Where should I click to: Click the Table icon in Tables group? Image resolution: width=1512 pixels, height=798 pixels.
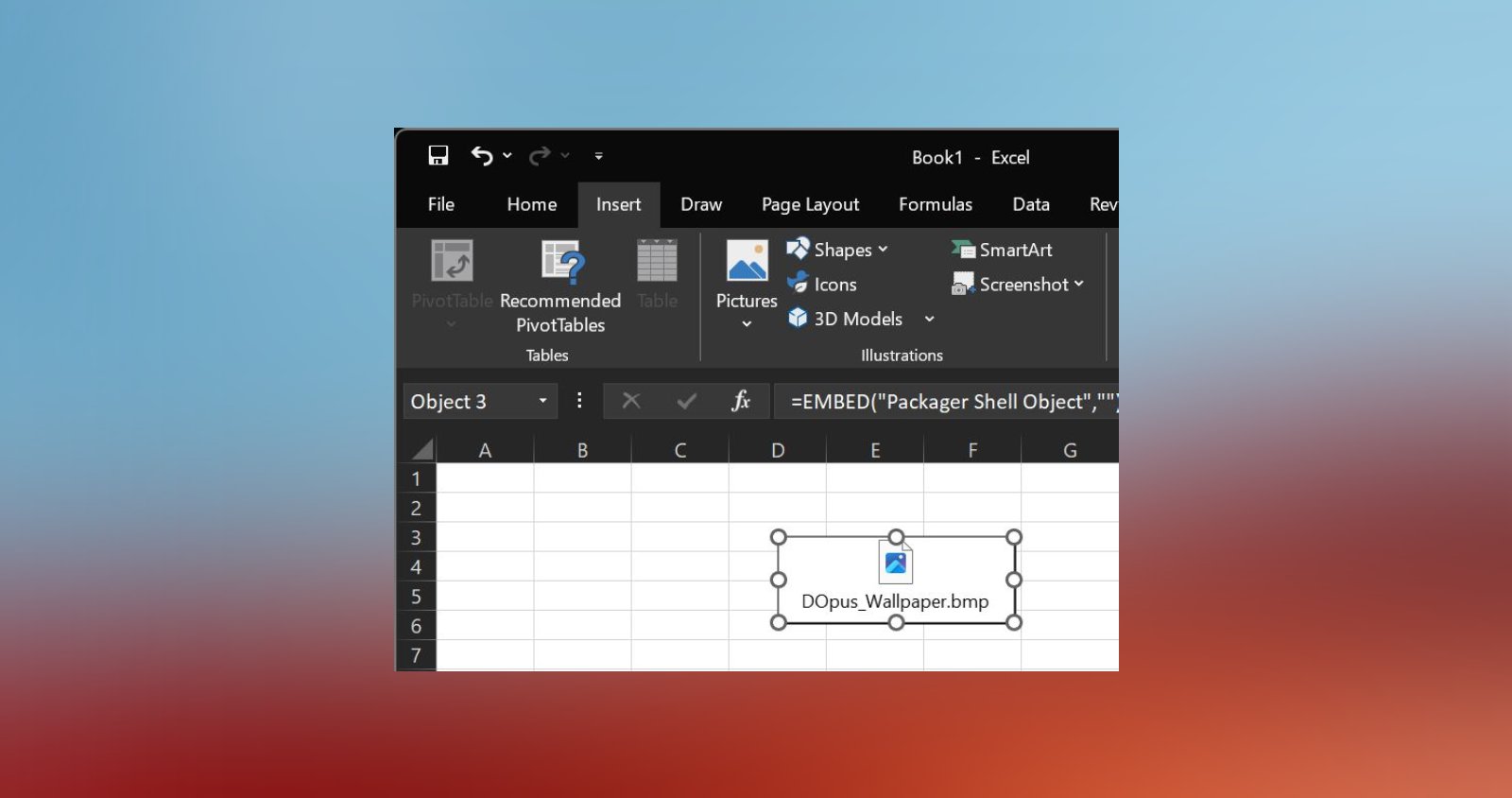[x=657, y=260]
